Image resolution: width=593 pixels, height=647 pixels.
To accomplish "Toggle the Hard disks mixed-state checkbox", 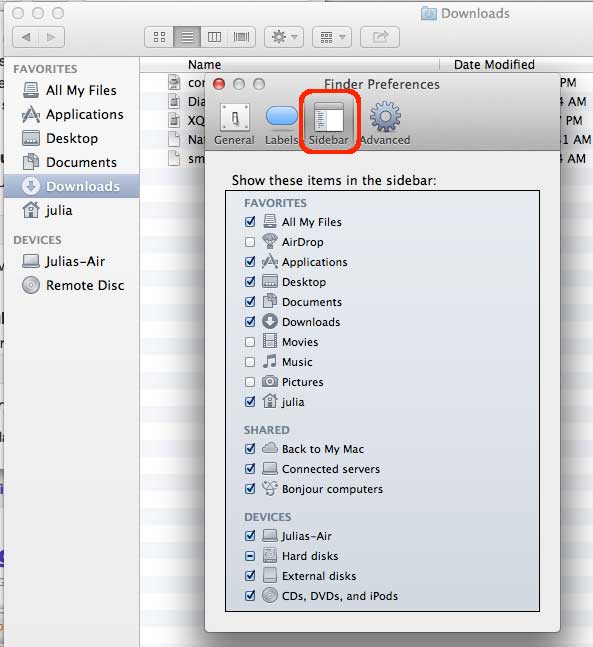I will (250, 556).
